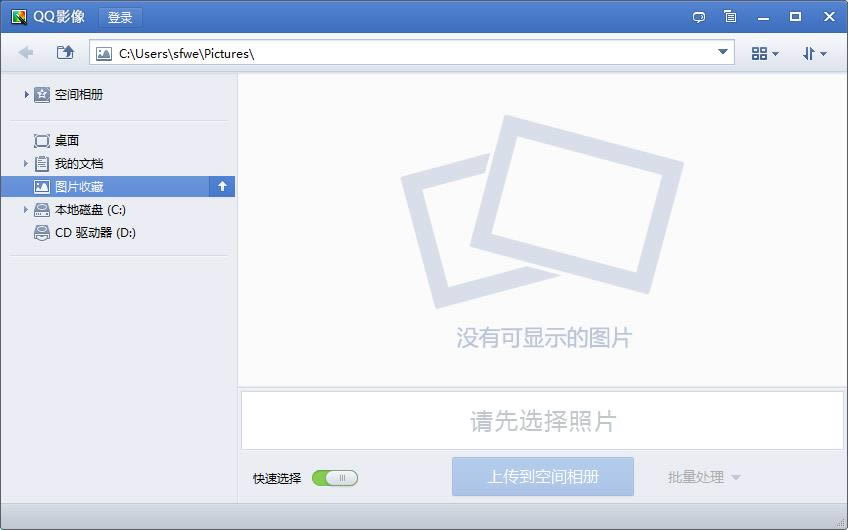Click the upload arrow on 图片收藏 row
The height and width of the screenshot is (530, 848).
click(x=222, y=187)
